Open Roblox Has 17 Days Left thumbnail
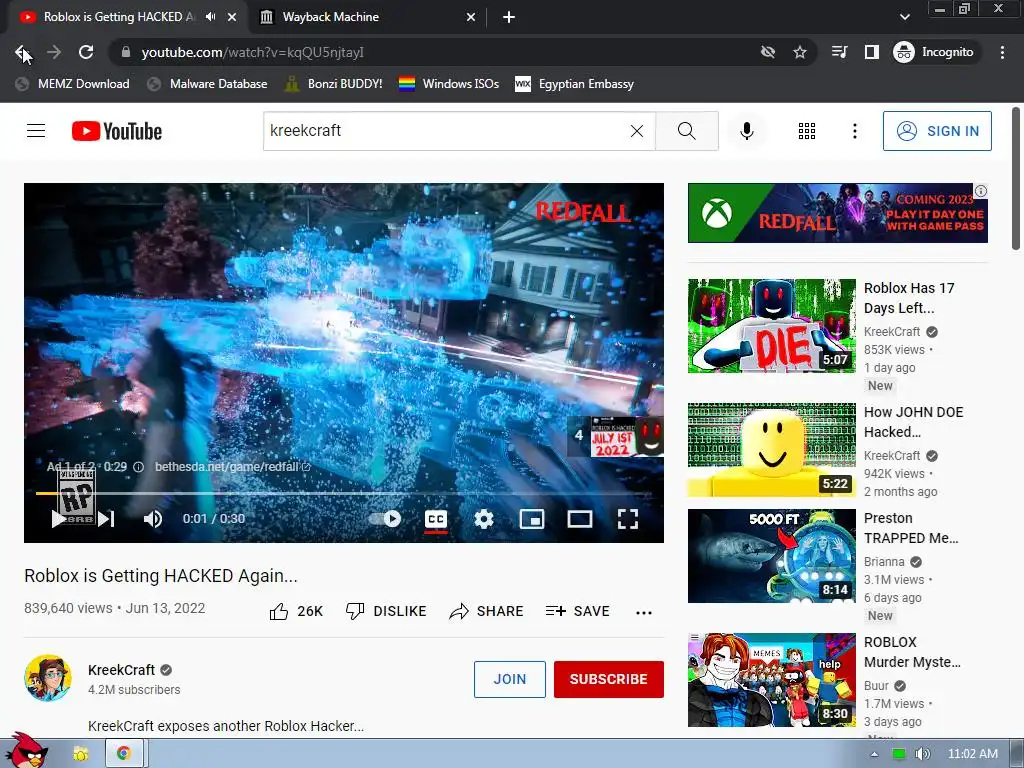This screenshot has height=768, width=1024. click(772, 326)
